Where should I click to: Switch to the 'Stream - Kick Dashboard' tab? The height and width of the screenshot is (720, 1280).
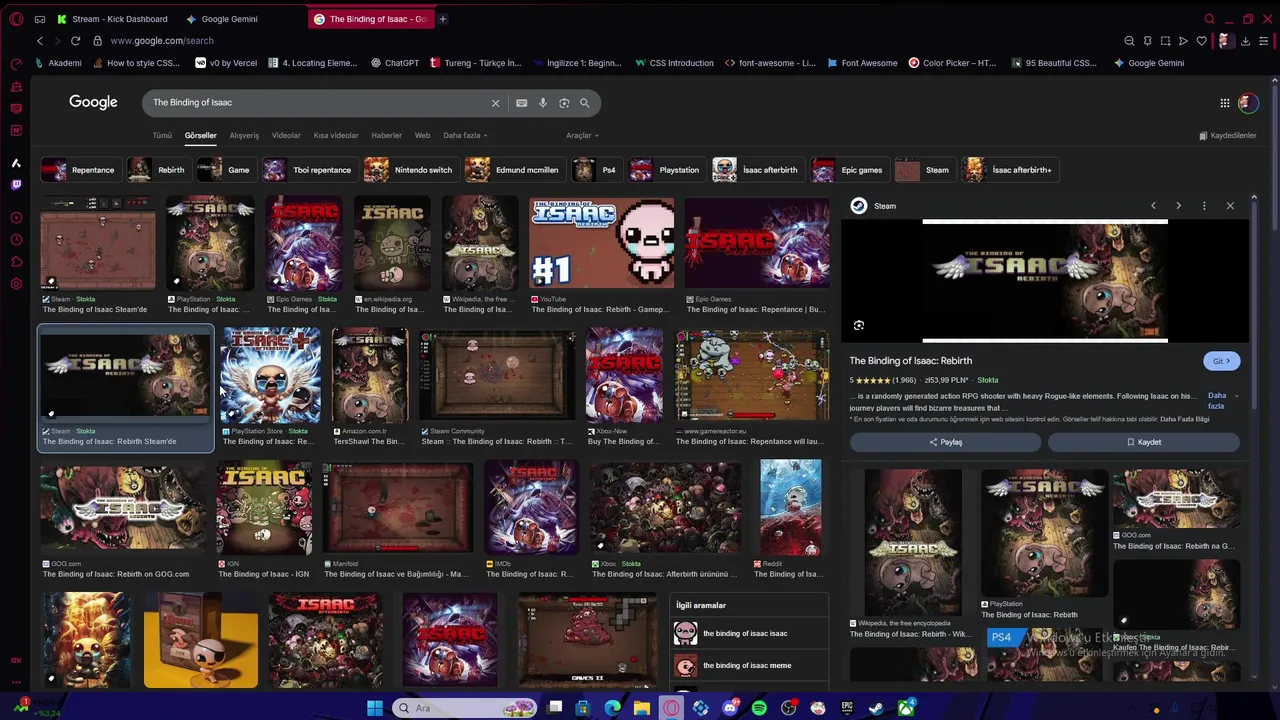click(114, 19)
